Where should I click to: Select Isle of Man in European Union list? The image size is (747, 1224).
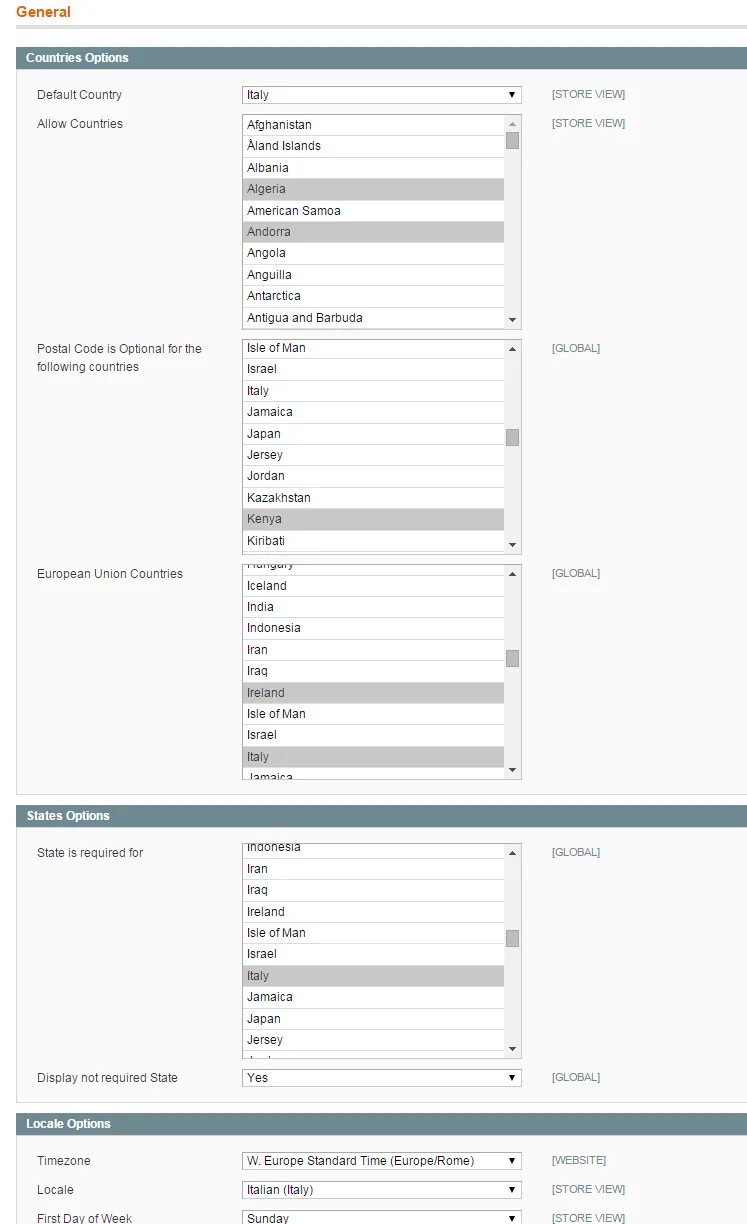click(x=373, y=714)
